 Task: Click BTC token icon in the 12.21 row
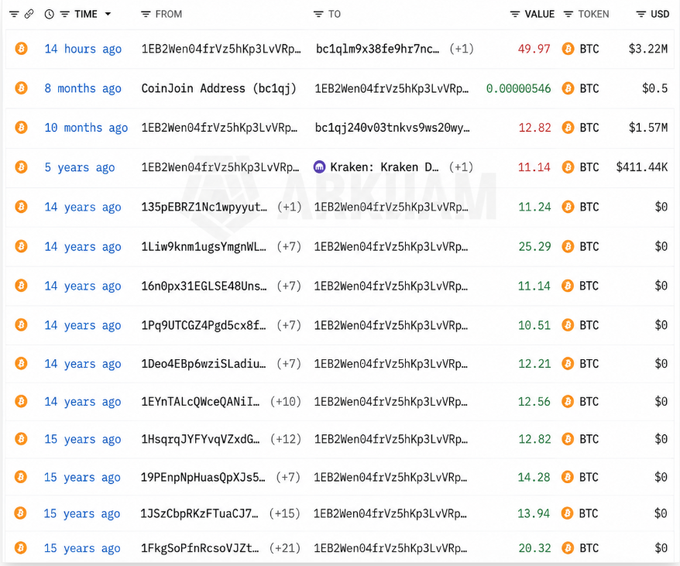(x=568, y=363)
